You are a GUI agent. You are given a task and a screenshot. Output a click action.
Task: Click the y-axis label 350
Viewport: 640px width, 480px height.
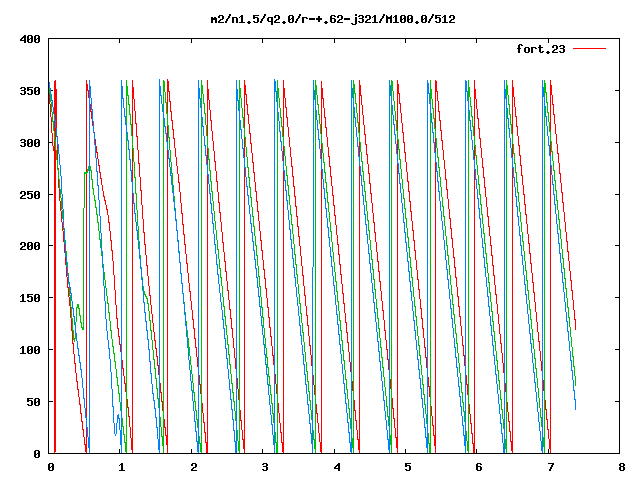point(30,91)
